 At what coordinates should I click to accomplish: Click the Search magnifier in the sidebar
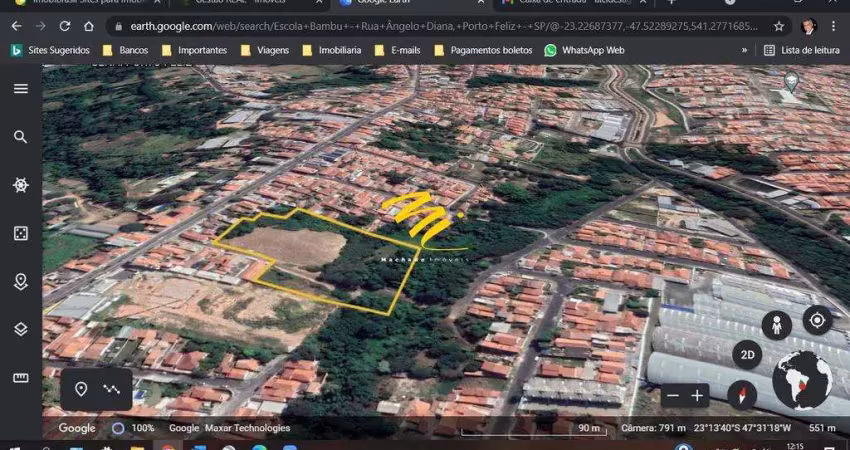point(20,137)
